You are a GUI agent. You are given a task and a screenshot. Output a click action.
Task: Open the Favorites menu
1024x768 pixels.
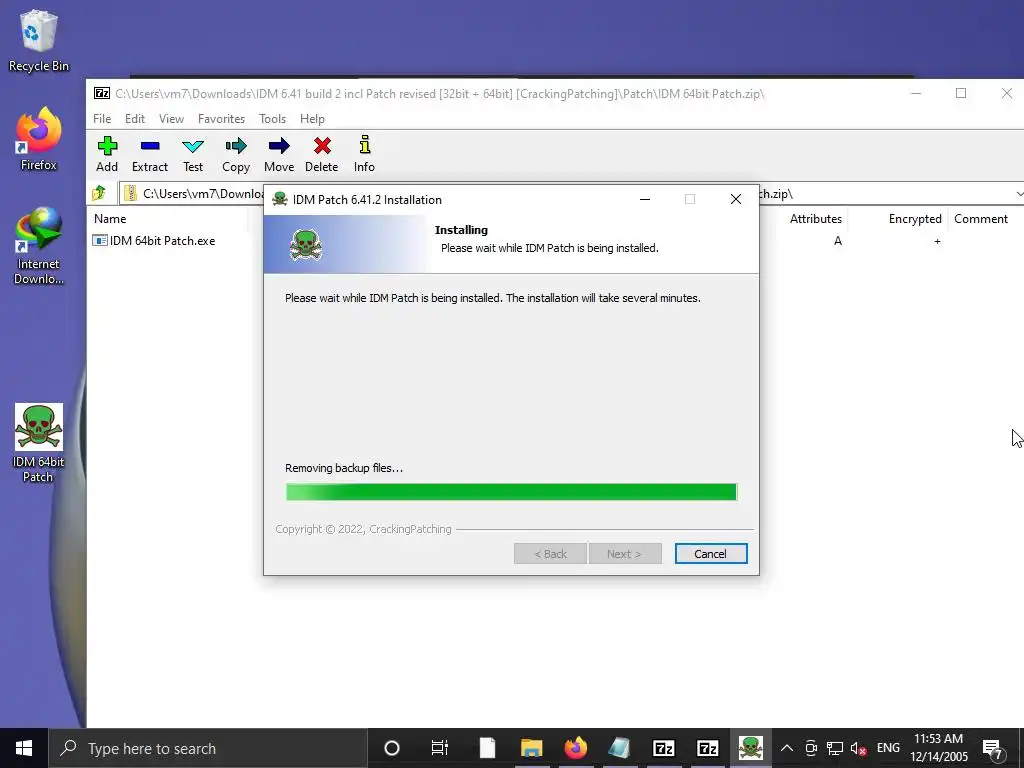[221, 119]
